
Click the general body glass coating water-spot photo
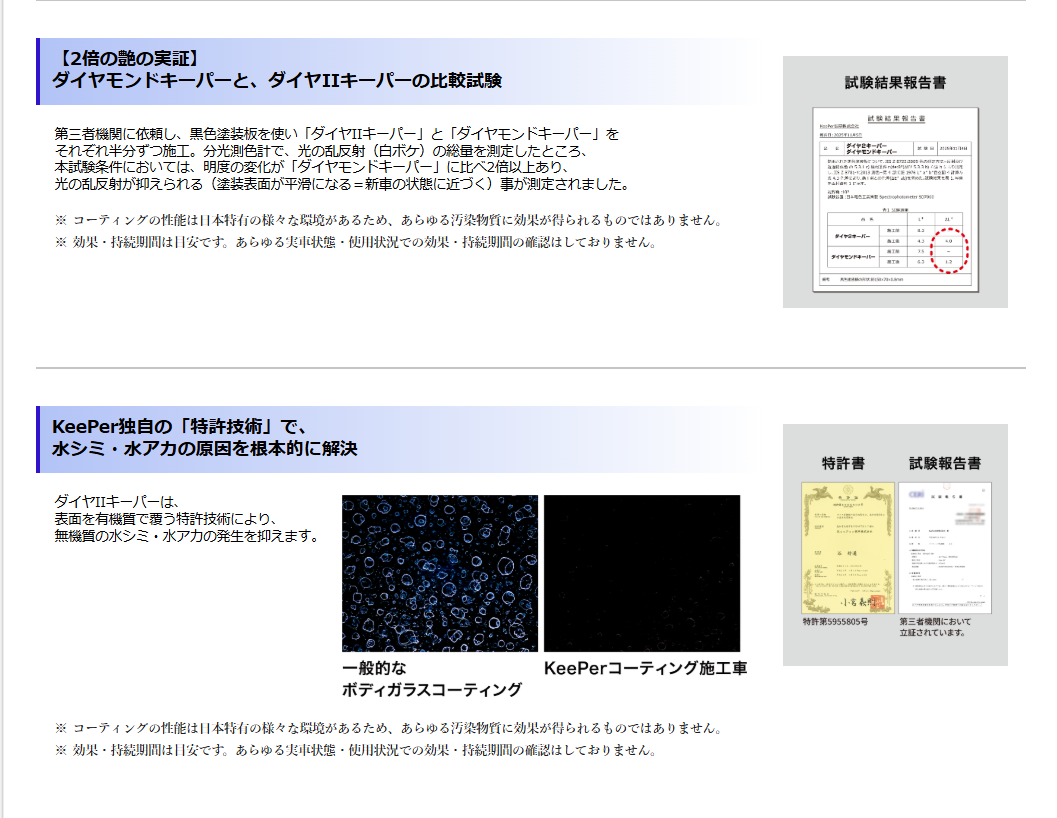[440, 573]
